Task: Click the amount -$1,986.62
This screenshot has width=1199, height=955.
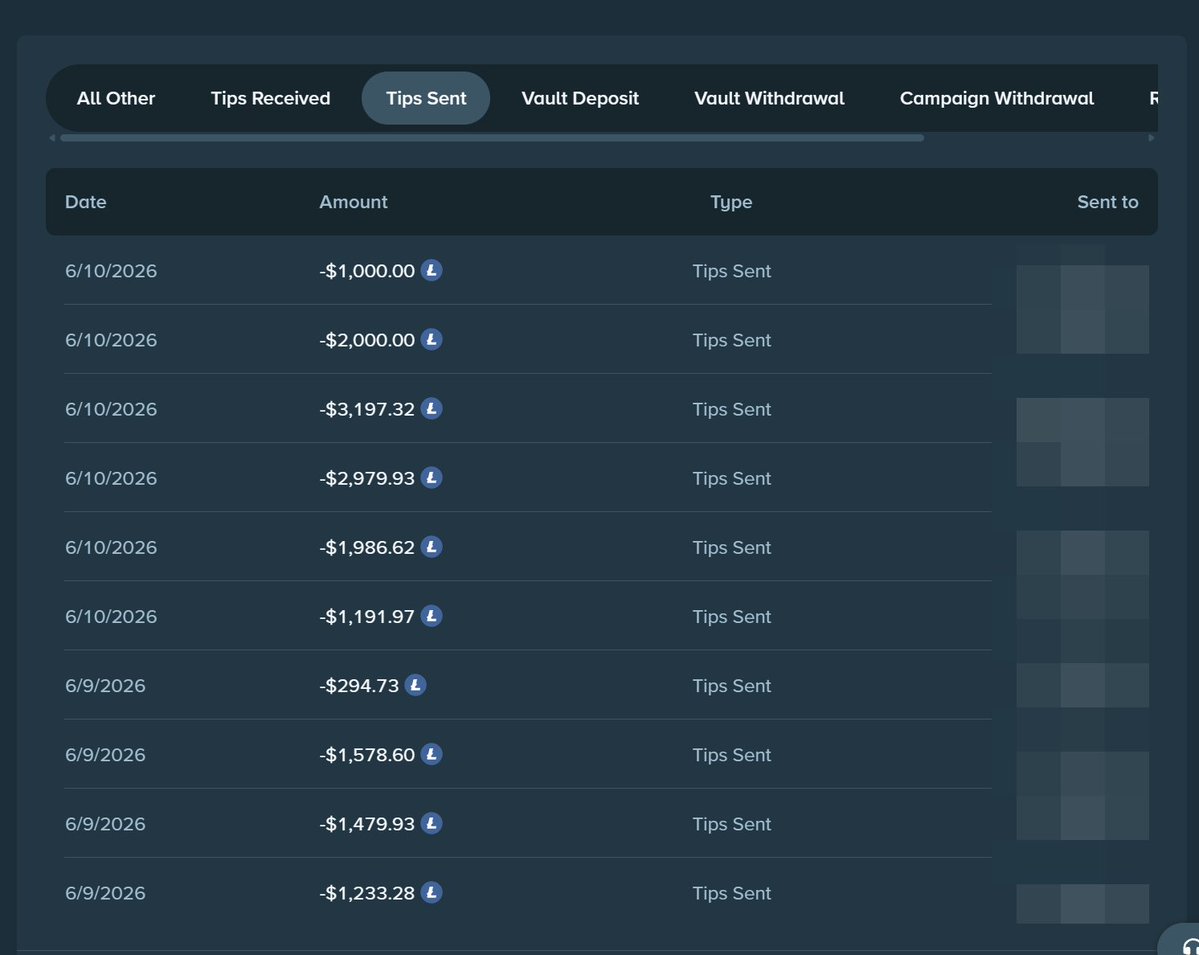Action: tap(367, 548)
